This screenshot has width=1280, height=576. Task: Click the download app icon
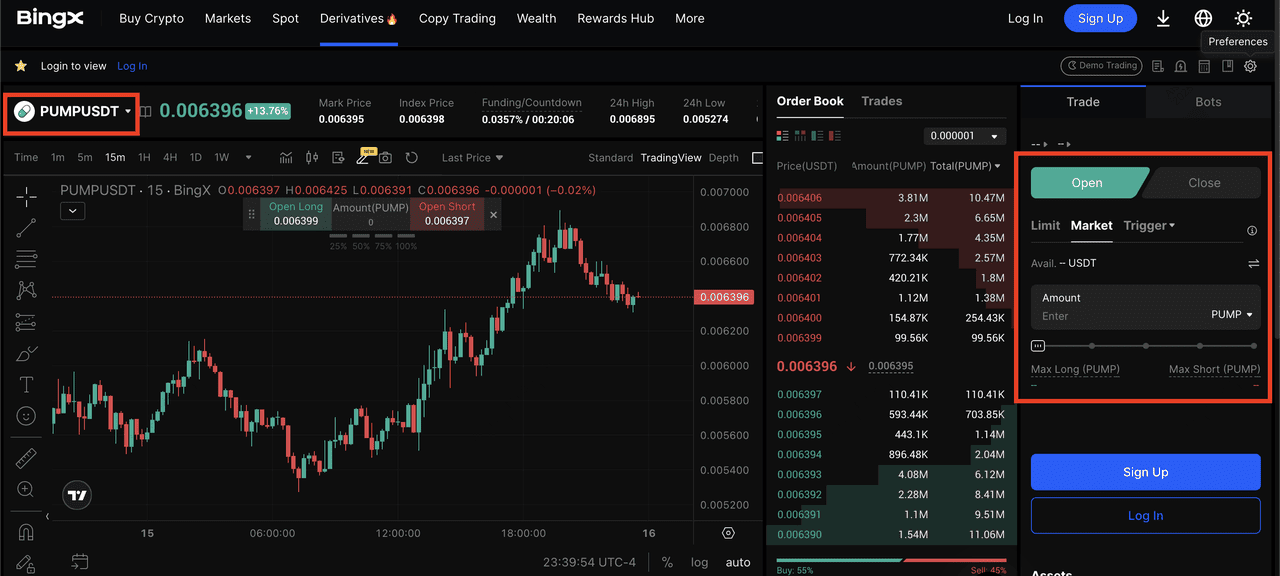pos(1163,18)
